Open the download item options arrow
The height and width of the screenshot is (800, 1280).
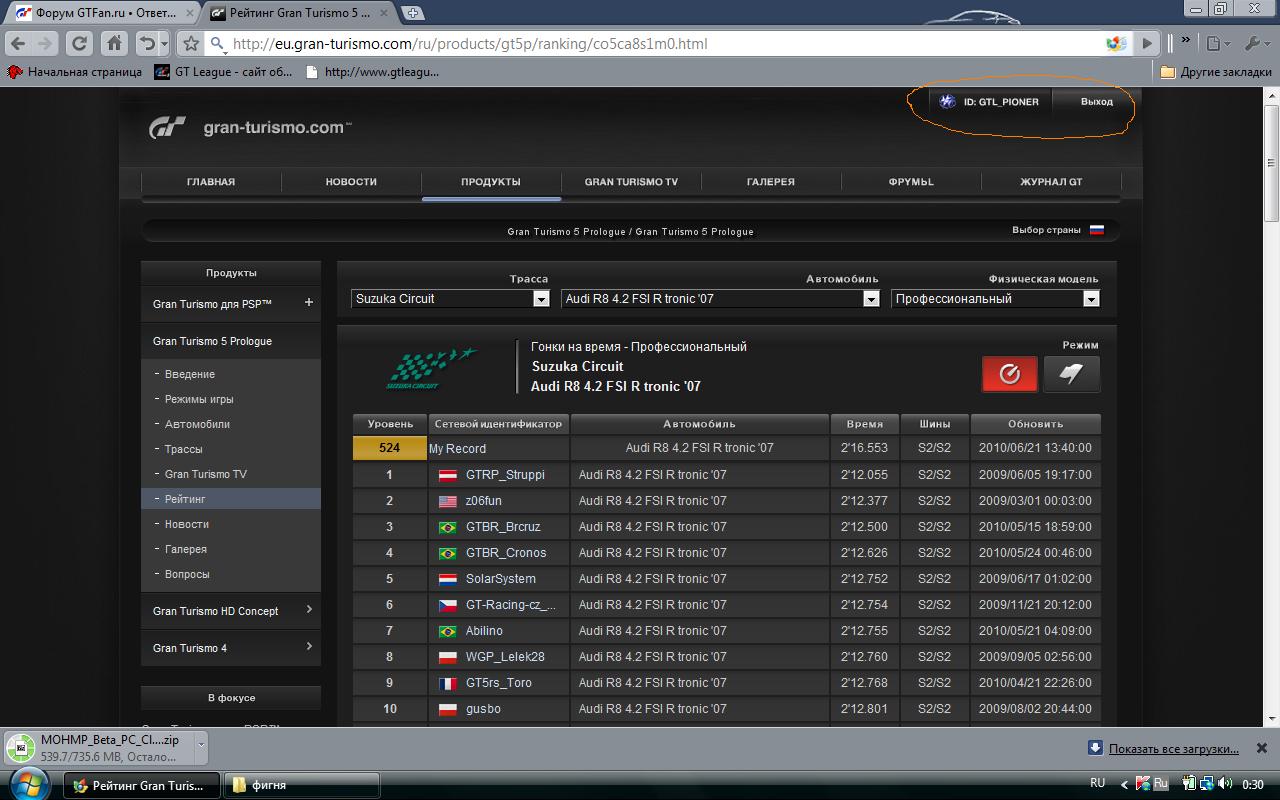point(200,745)
